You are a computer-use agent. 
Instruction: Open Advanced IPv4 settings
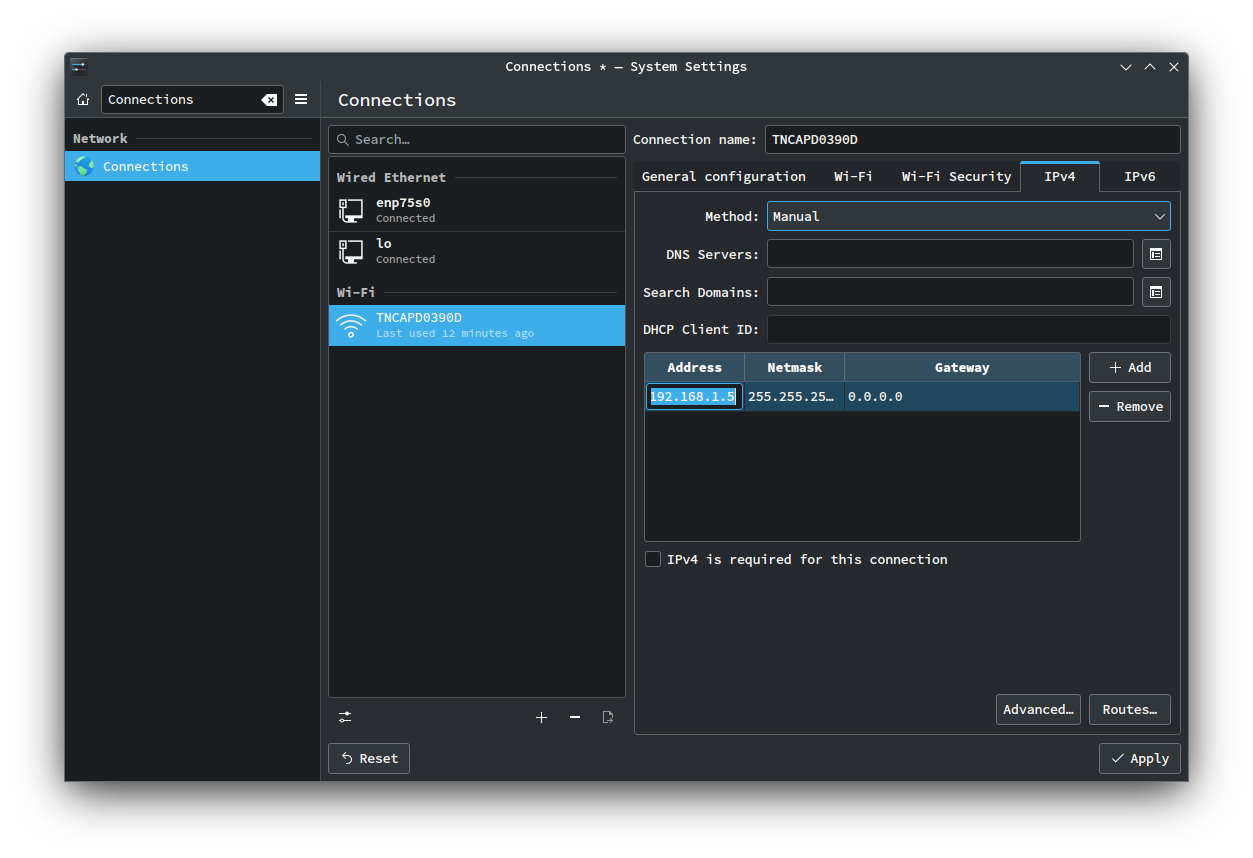click(1038, 709)
